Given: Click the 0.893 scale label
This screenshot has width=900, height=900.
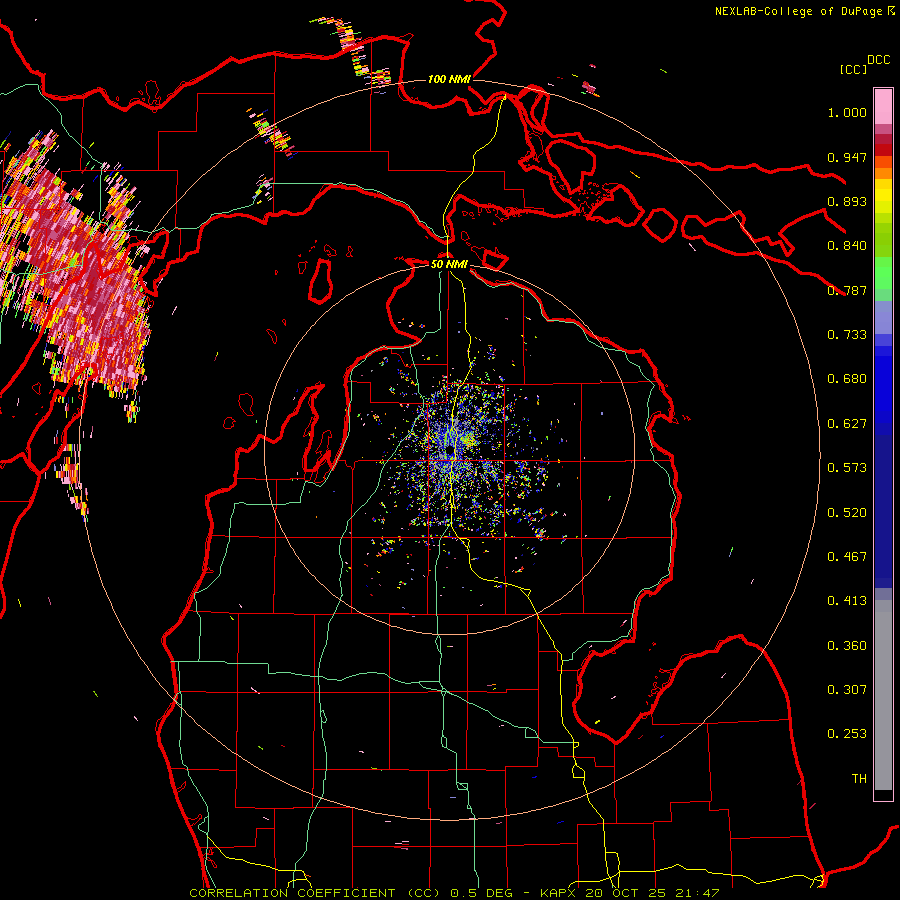Looking at the screenshot, I should pyautogui.click(x=847, y=201).
